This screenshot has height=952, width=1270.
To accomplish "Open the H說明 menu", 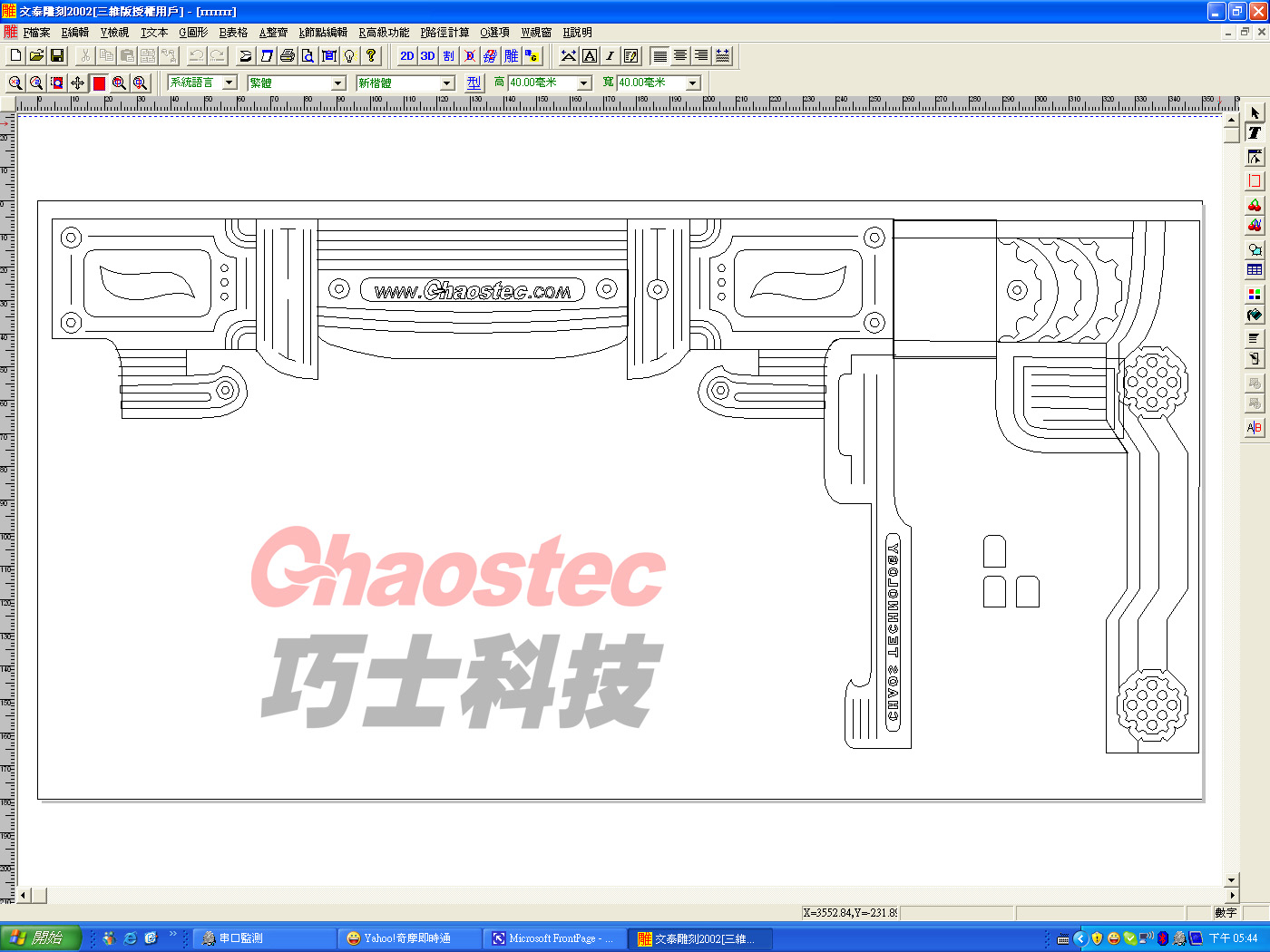I will point(577,33).
